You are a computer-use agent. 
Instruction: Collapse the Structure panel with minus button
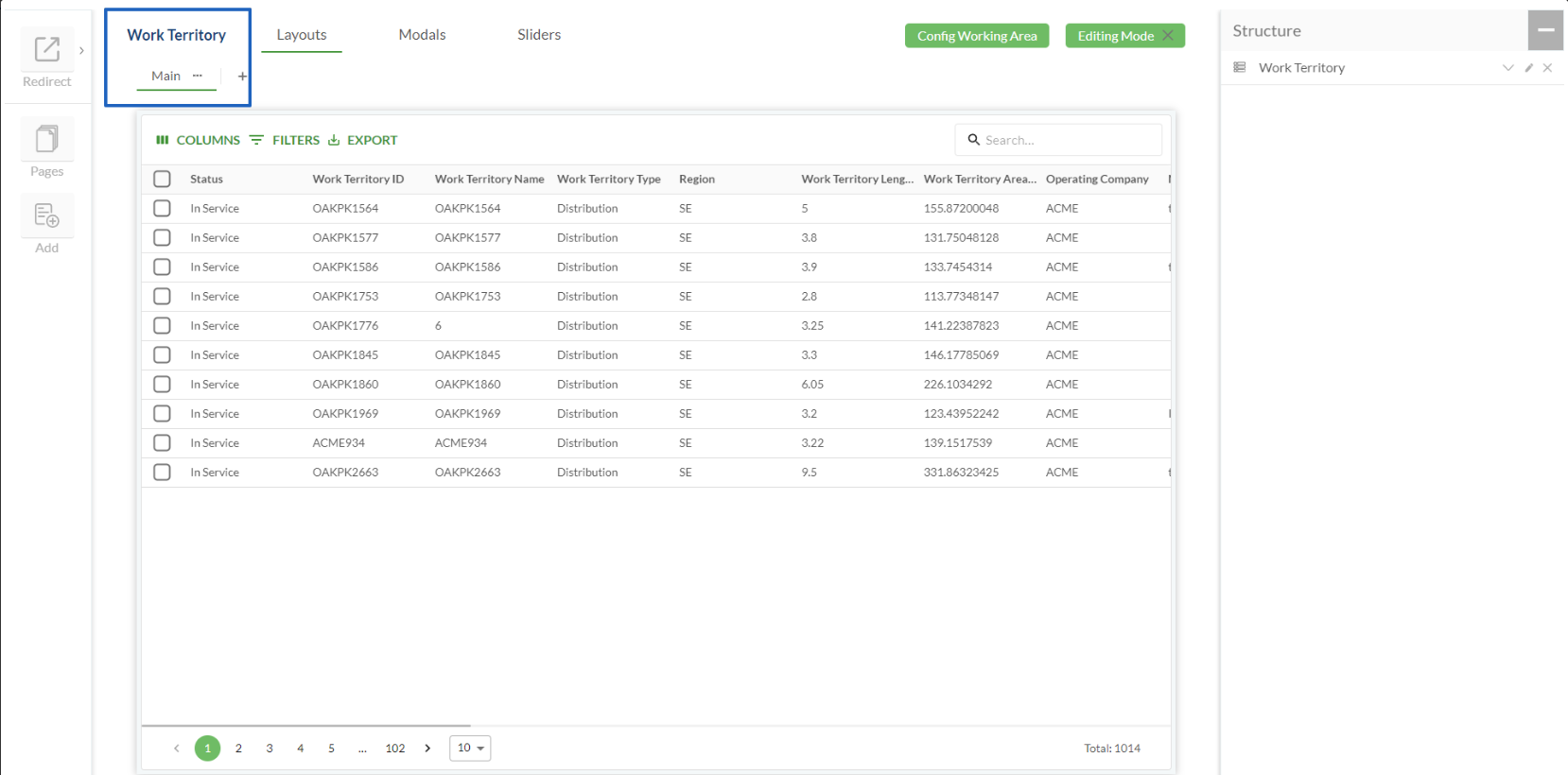pos(1545,30)
